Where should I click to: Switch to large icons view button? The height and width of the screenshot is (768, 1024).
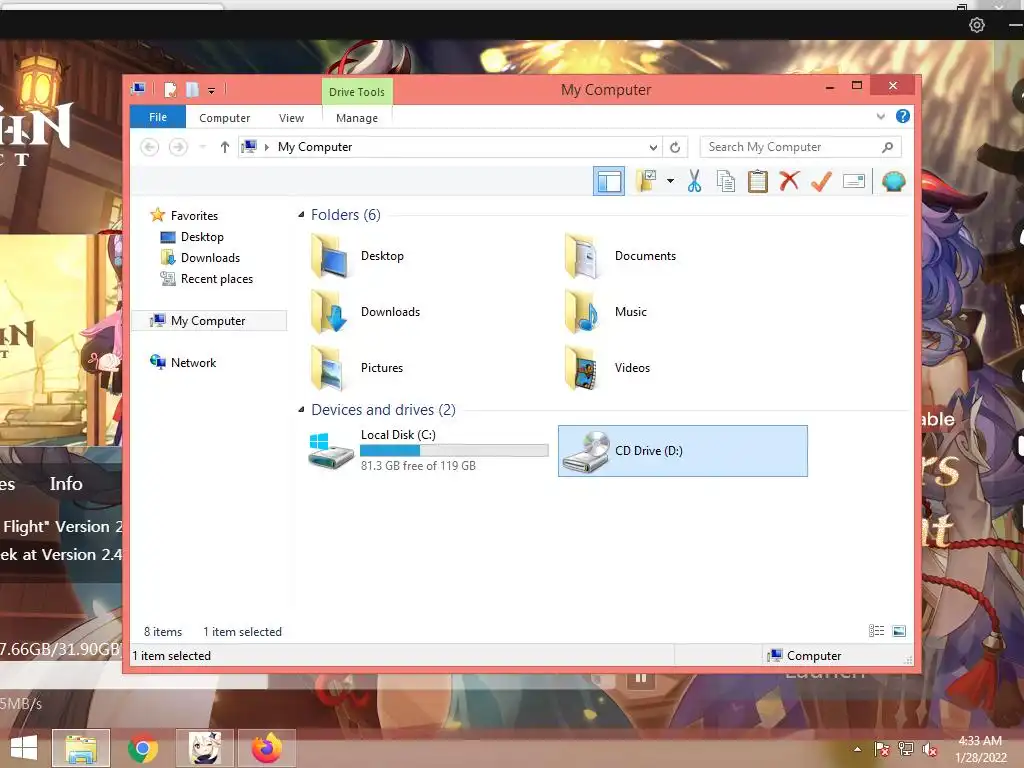pos(899,630)
